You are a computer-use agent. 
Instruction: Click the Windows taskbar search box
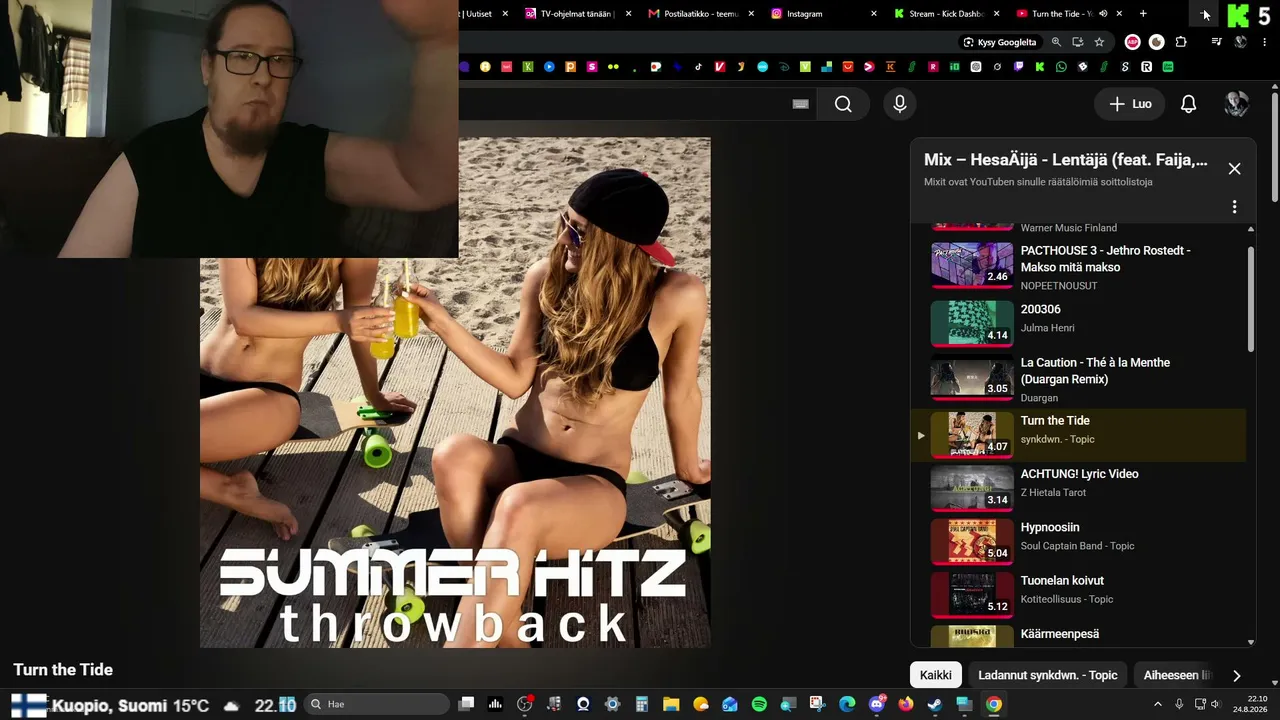376,704
